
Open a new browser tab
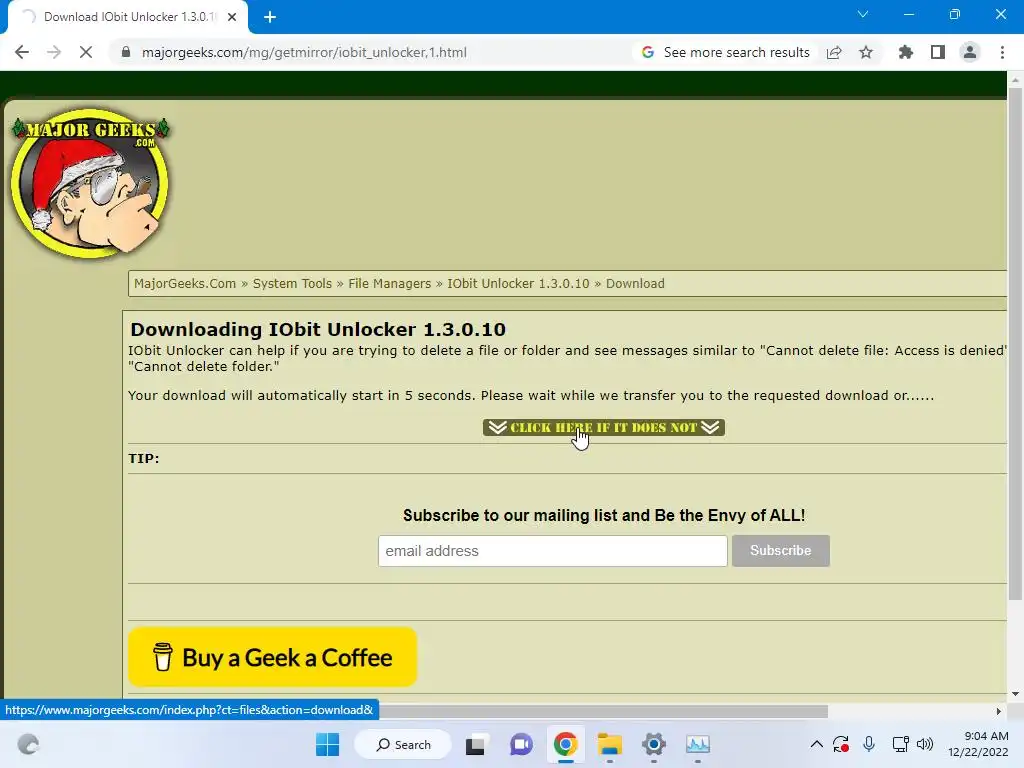point(270,17)
